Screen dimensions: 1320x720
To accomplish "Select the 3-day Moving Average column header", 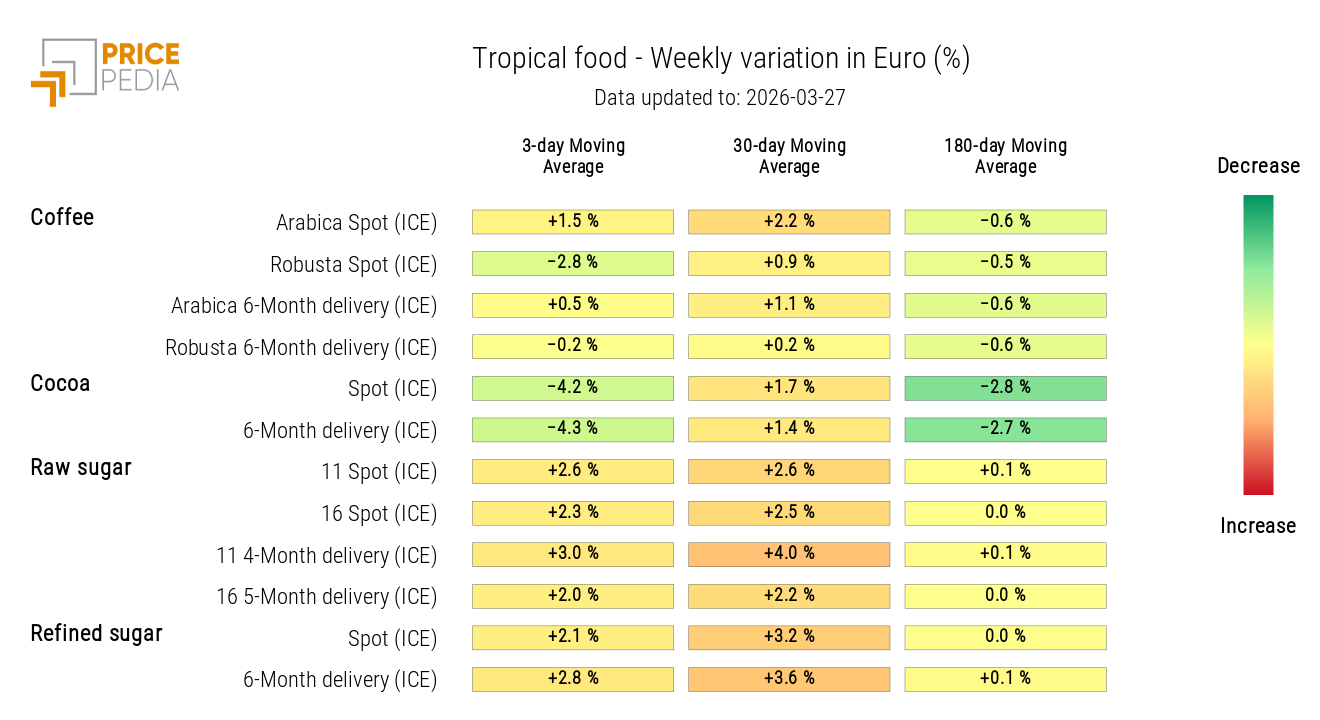I will 573,156.
